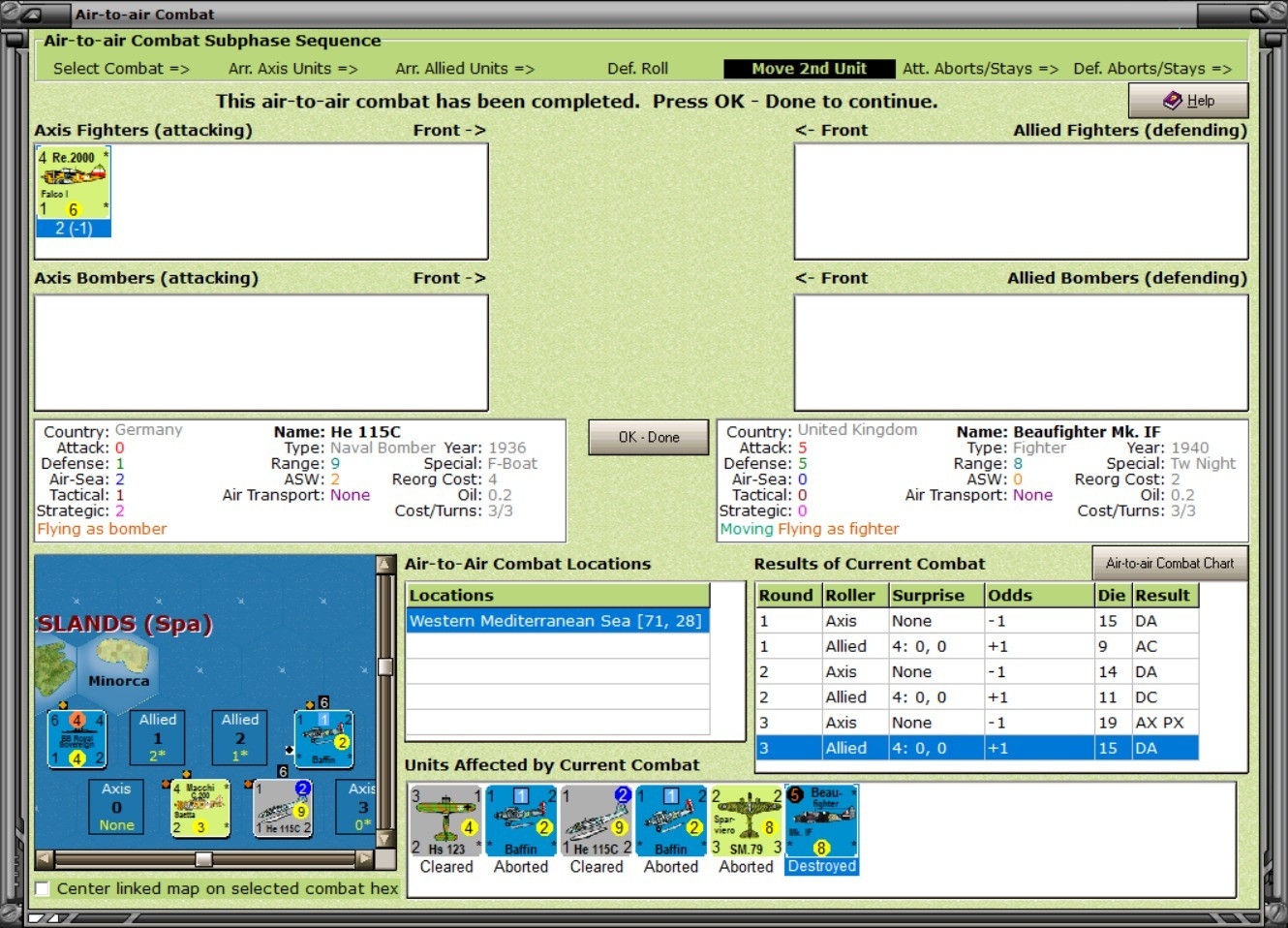Click the Att. Aborts/Stays subphase step
This screenshot has width=1288, height=928.
coord(981,69)
